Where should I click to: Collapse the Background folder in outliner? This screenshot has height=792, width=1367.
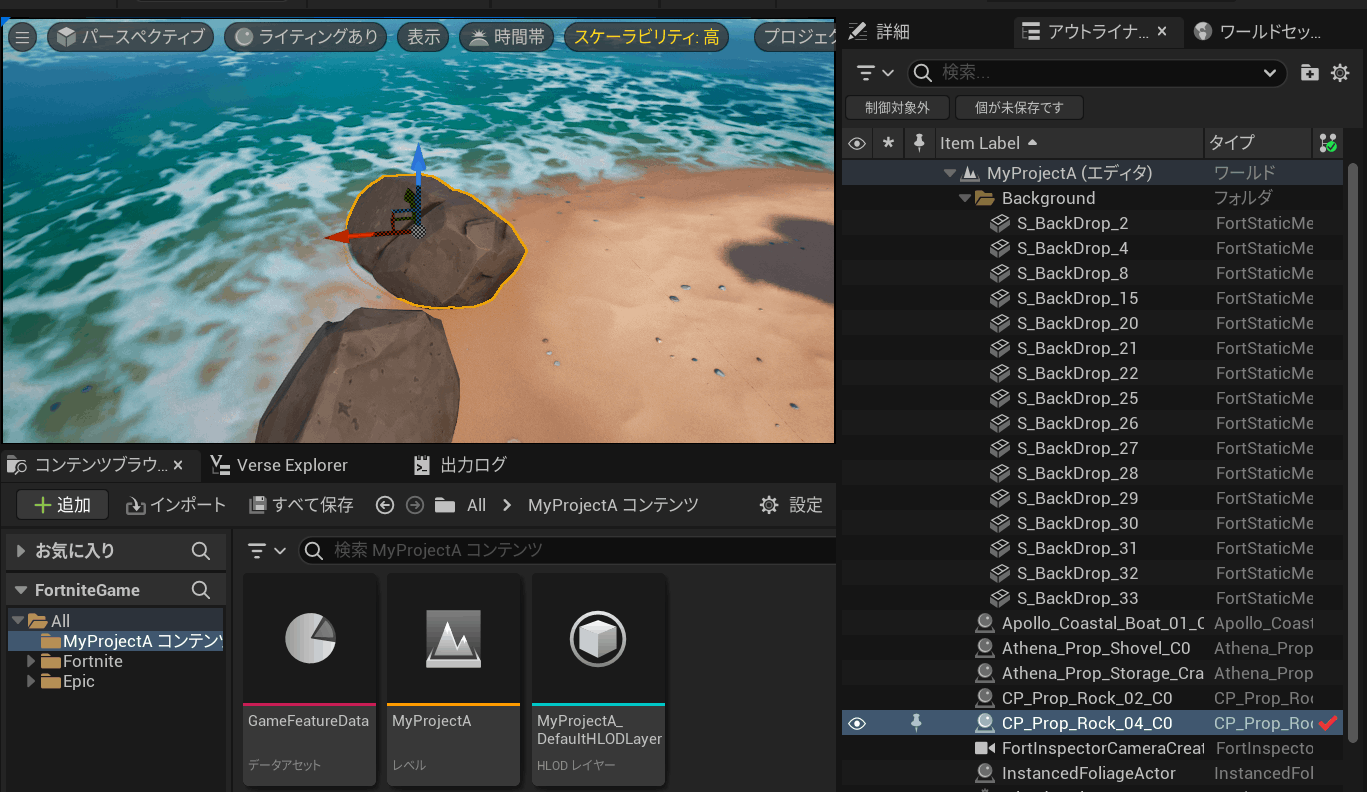pyautogui.click(x=965, y=198)
